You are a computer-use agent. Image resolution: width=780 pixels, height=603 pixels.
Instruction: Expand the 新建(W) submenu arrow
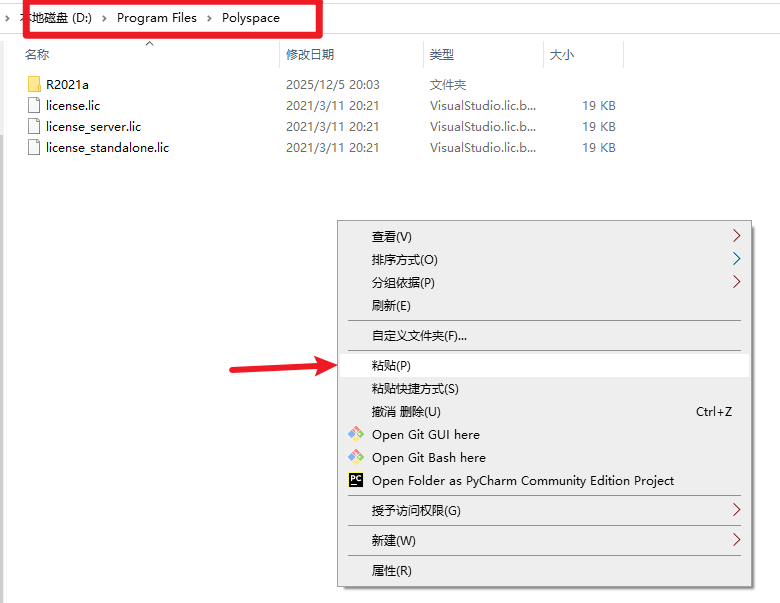point(737,539)
